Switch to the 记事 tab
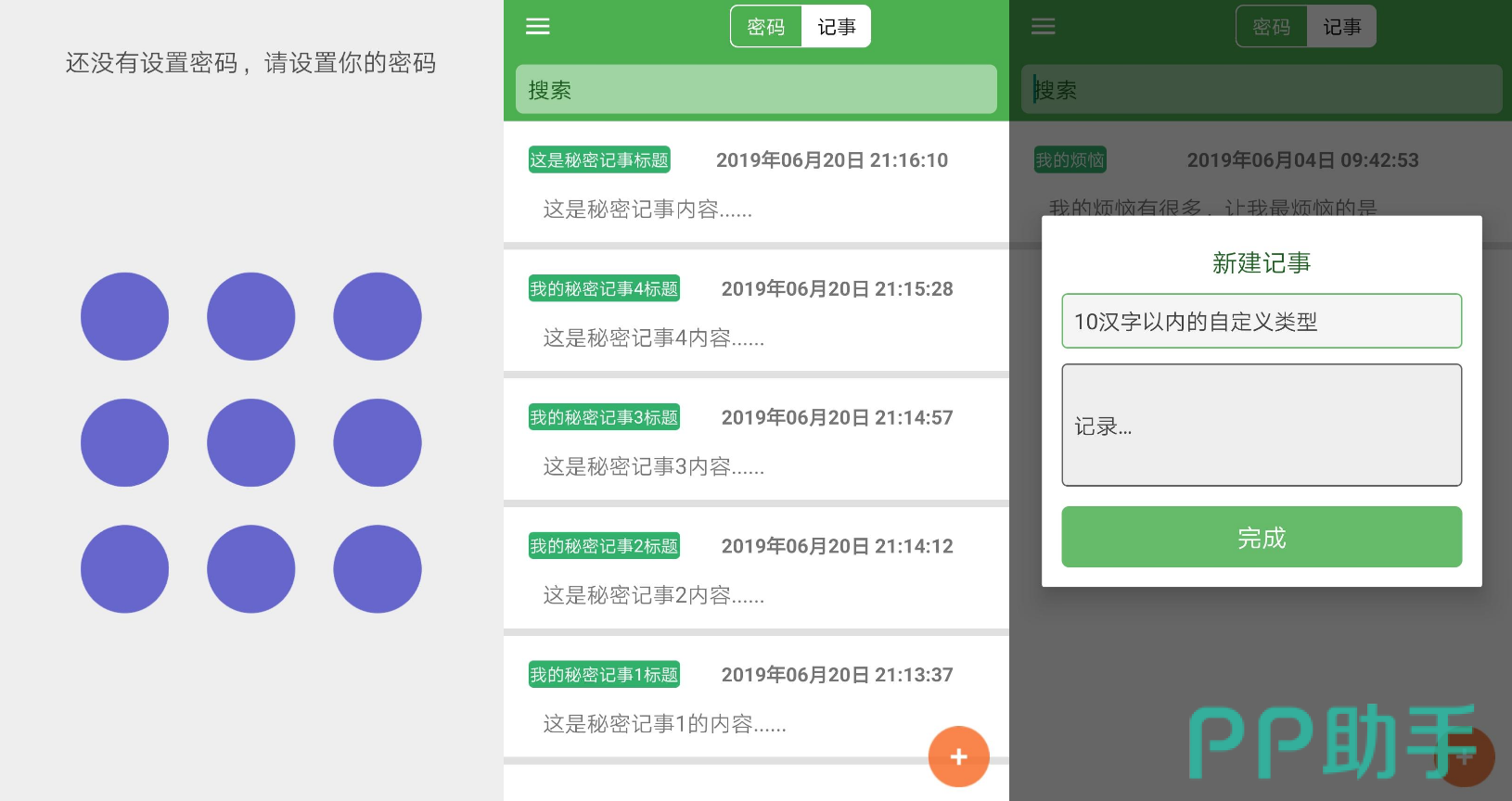This screenshot has width=1512, height=801. click(x=836, y=27)
